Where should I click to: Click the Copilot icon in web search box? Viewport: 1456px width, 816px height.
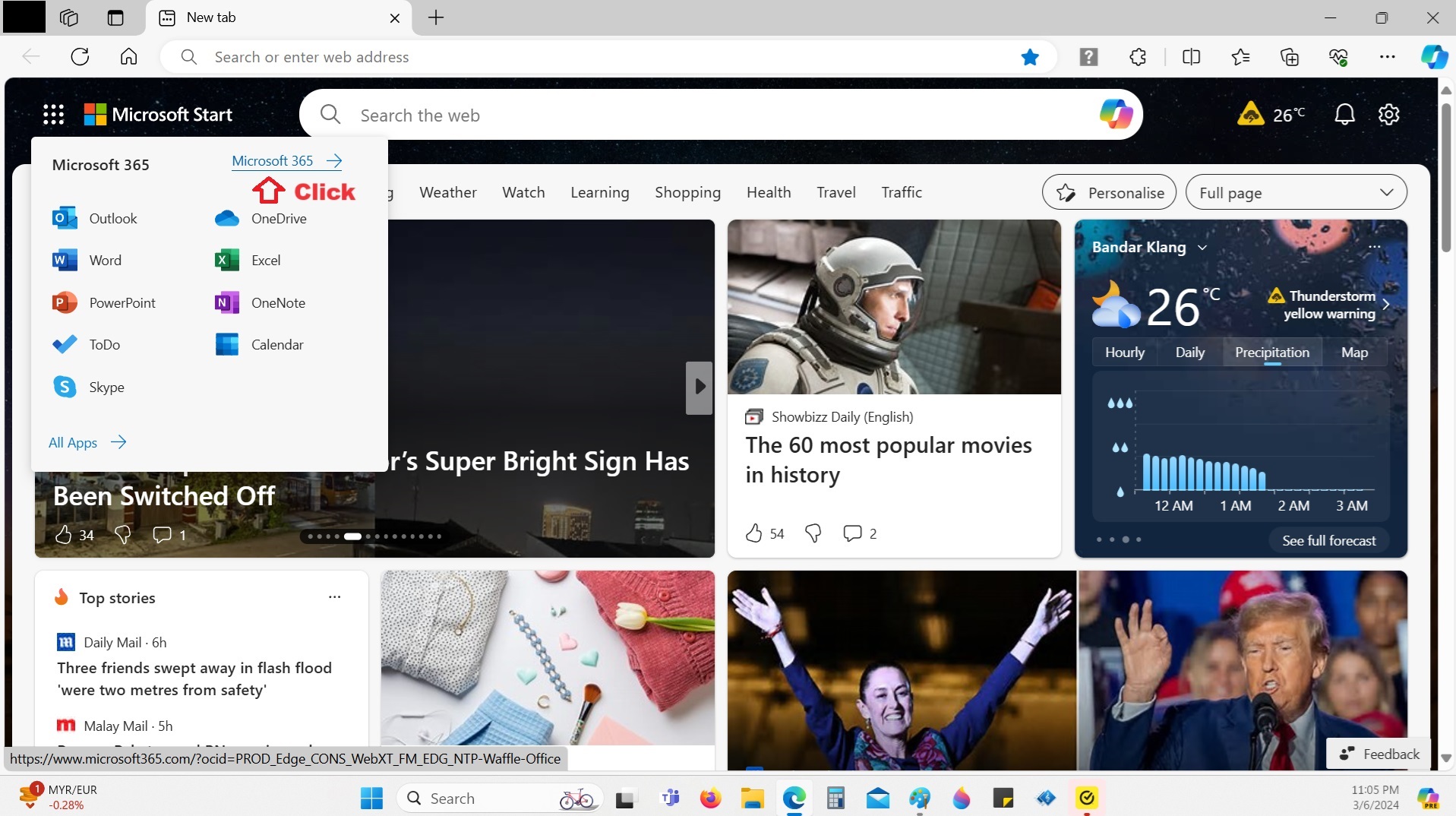pyautogui.click(x=1115, y=115)
